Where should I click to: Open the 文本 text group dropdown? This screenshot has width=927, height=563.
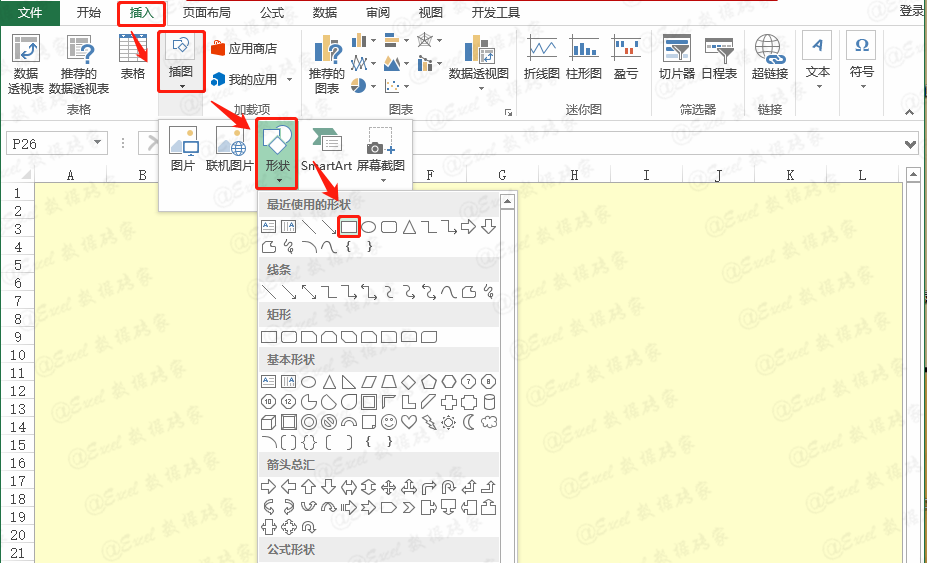pyautogui.click(x=818, y=62)
